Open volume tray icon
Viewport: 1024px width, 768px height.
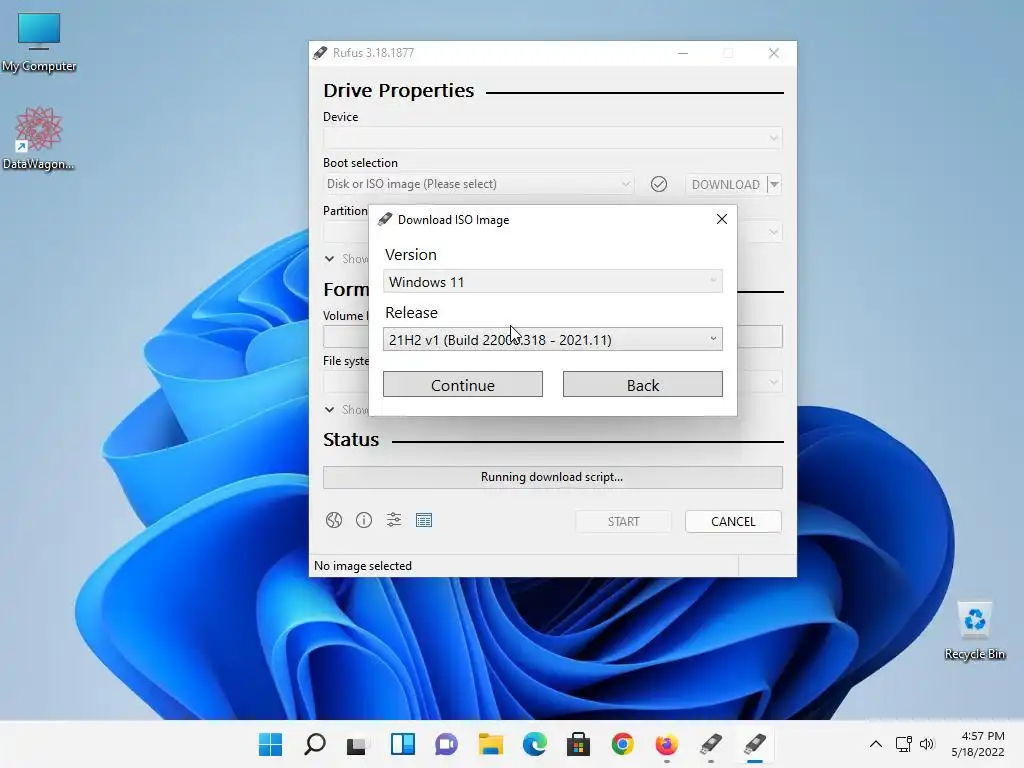coord(927,744)
